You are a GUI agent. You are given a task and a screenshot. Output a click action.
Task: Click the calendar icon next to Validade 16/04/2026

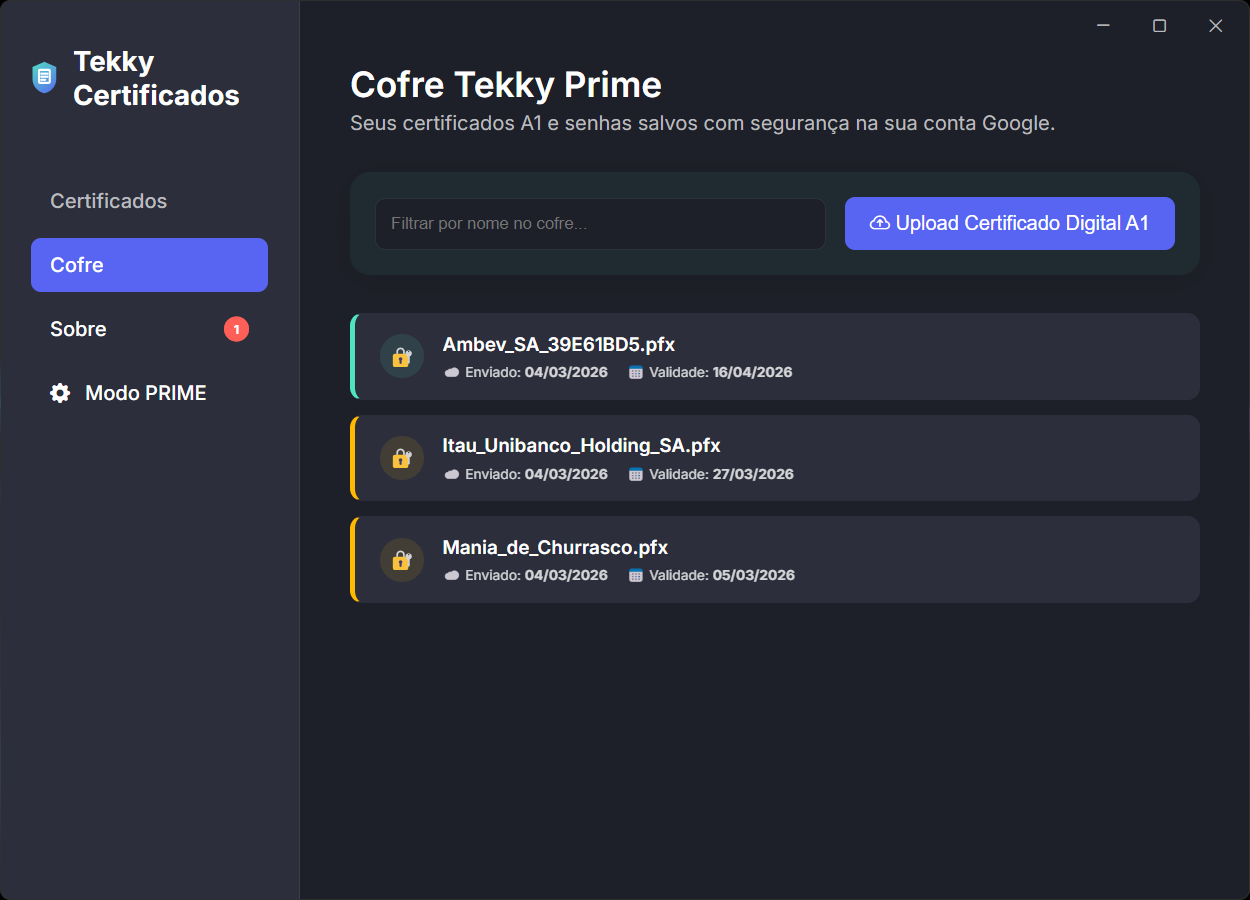(x=635, y=372)
